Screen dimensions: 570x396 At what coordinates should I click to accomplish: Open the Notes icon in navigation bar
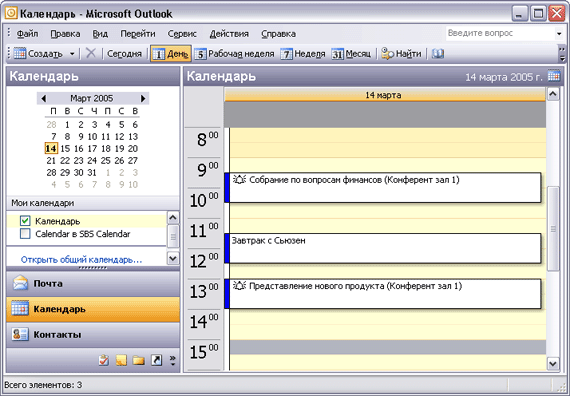coord(121,360)
